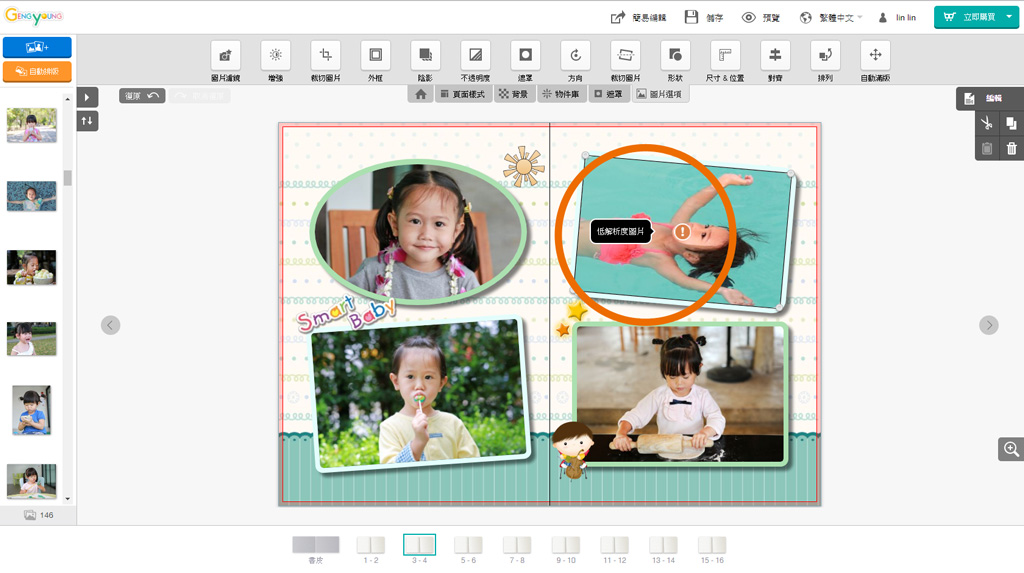Open the 外框 frame tool
The width and height of the screenshot is (1024, 573).
click(x=376, y=61)
